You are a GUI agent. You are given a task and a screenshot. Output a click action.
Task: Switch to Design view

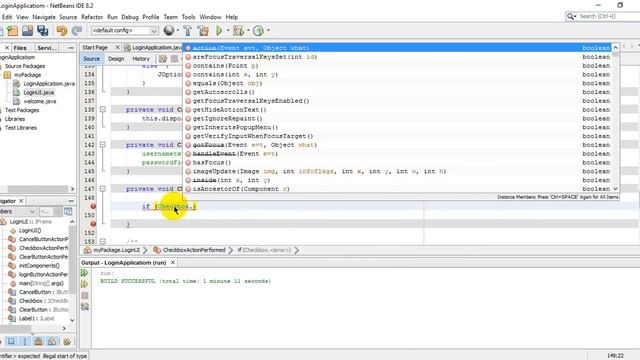pos(116,59)
